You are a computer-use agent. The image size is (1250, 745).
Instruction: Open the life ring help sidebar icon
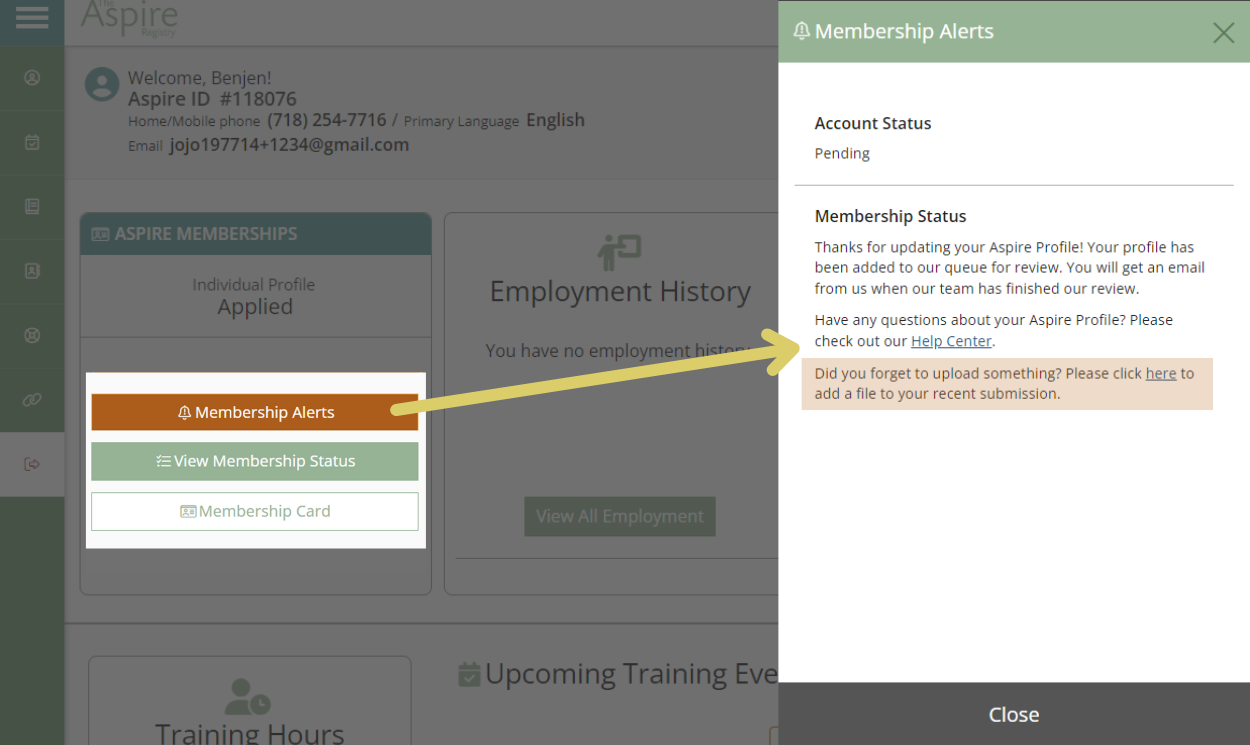click(x=32, y=335)
